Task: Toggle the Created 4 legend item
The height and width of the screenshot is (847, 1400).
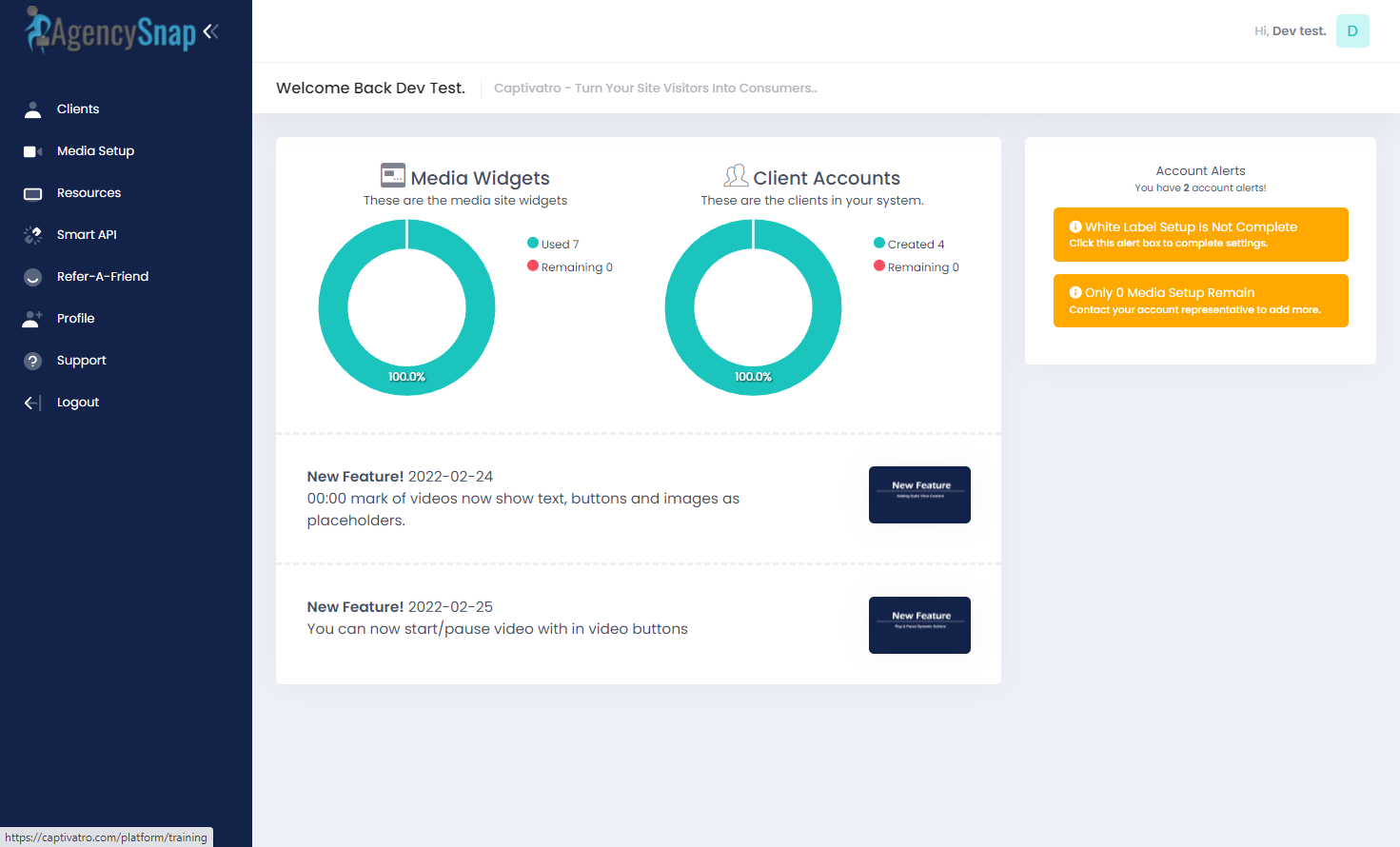Action: pyautogui.click(x=909, y=245)
